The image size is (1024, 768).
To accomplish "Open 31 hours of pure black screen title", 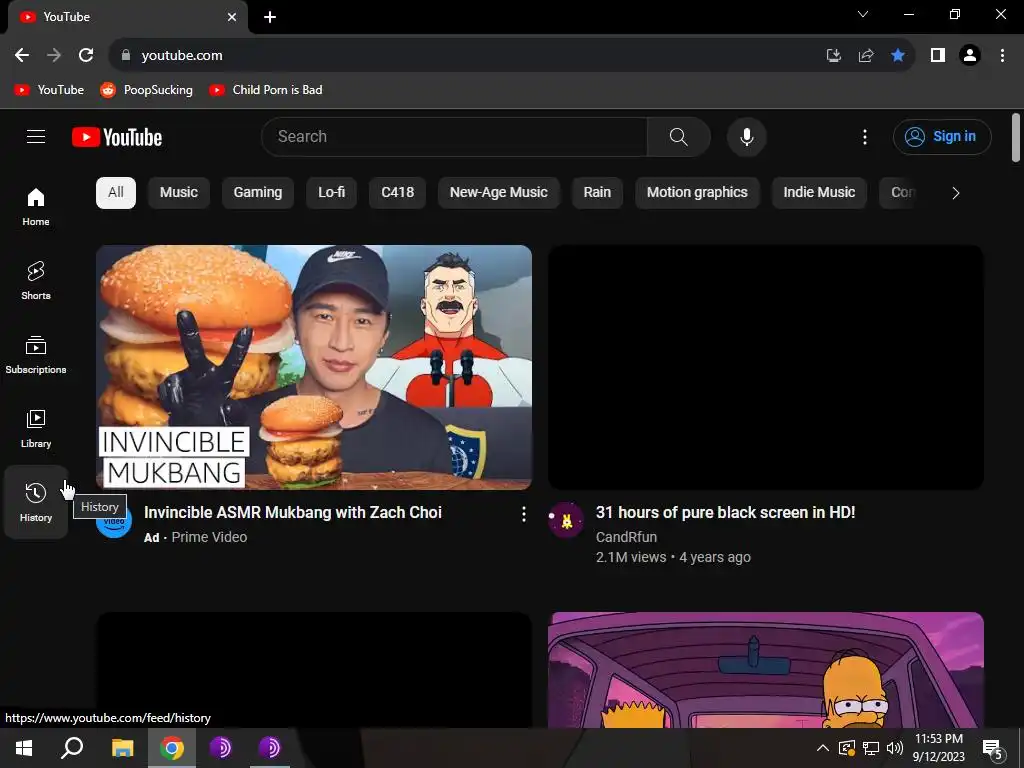I will tap(726, 513).
